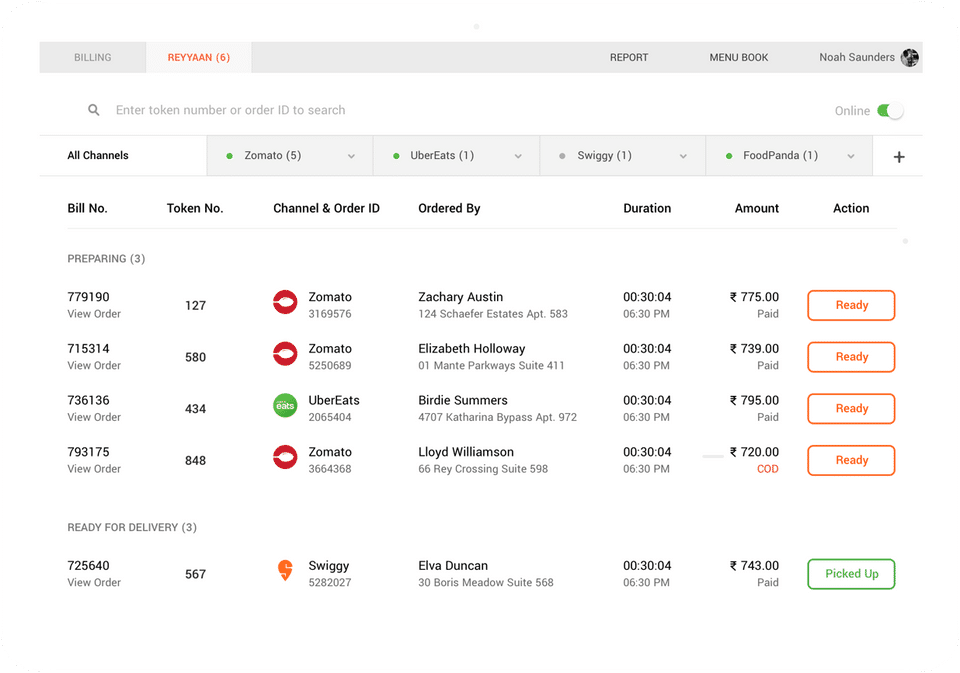This screenshot has height=673, width=960.
Task: Select token number 127
Action: (195, 306)
